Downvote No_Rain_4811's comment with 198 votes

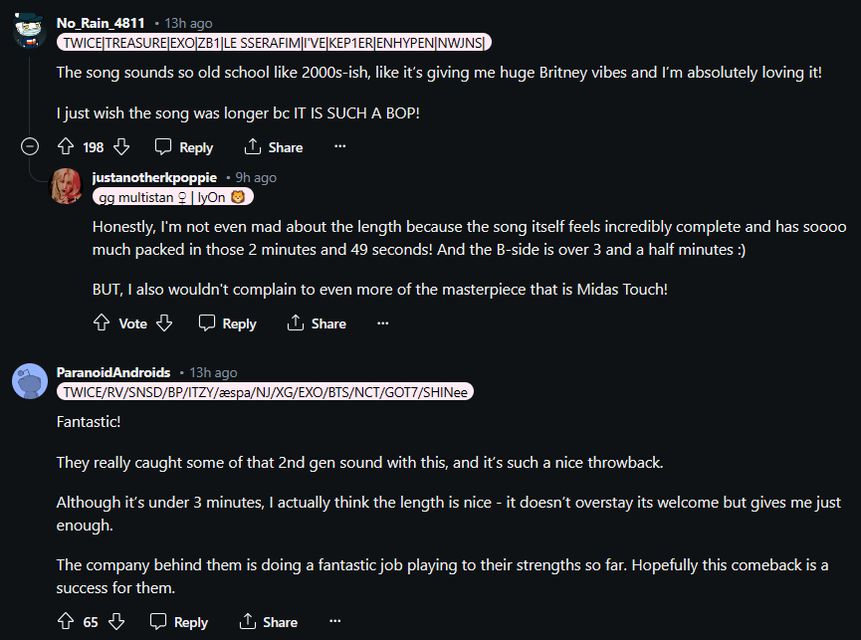121,147
